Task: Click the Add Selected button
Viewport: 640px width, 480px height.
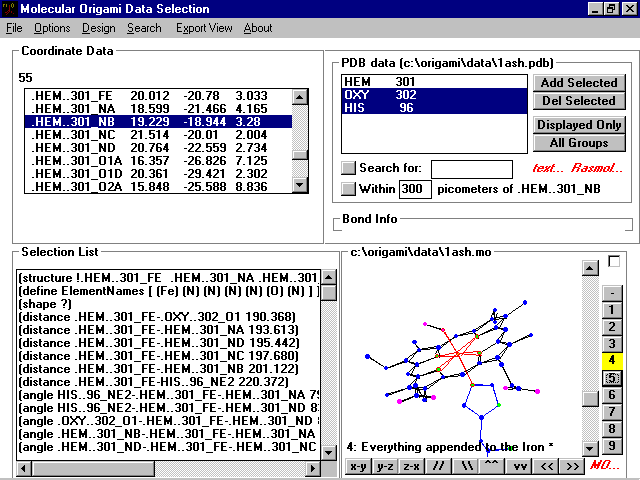Action: click(578, 83)
